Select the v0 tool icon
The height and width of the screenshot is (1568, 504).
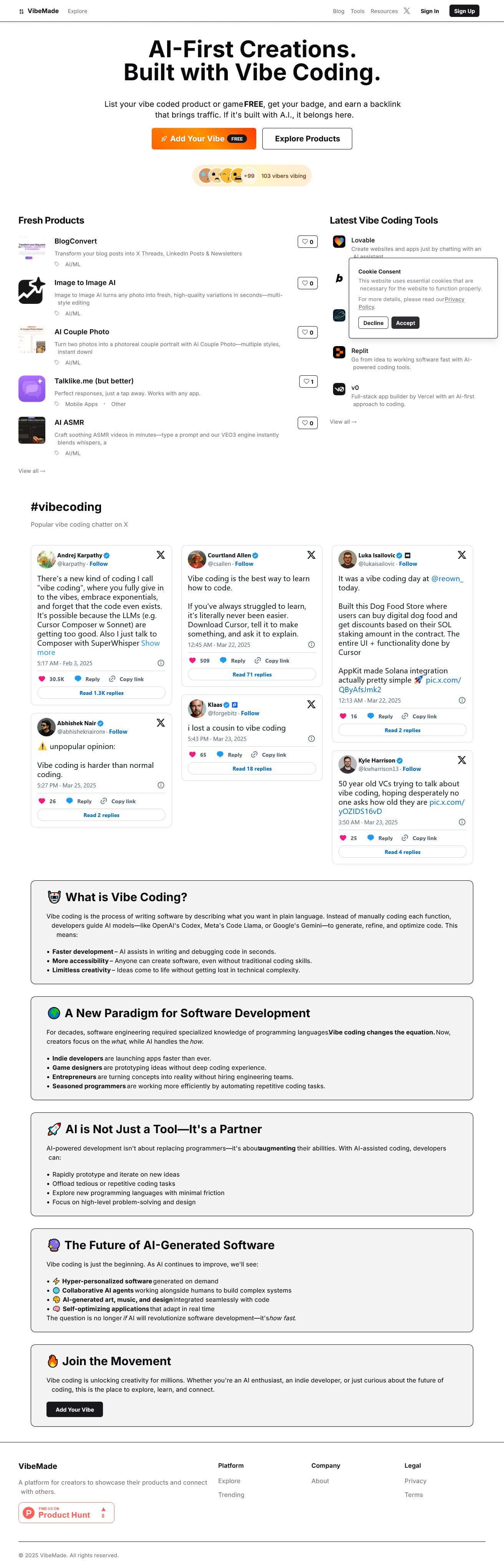pyautogui.click(x=339, y=390)
